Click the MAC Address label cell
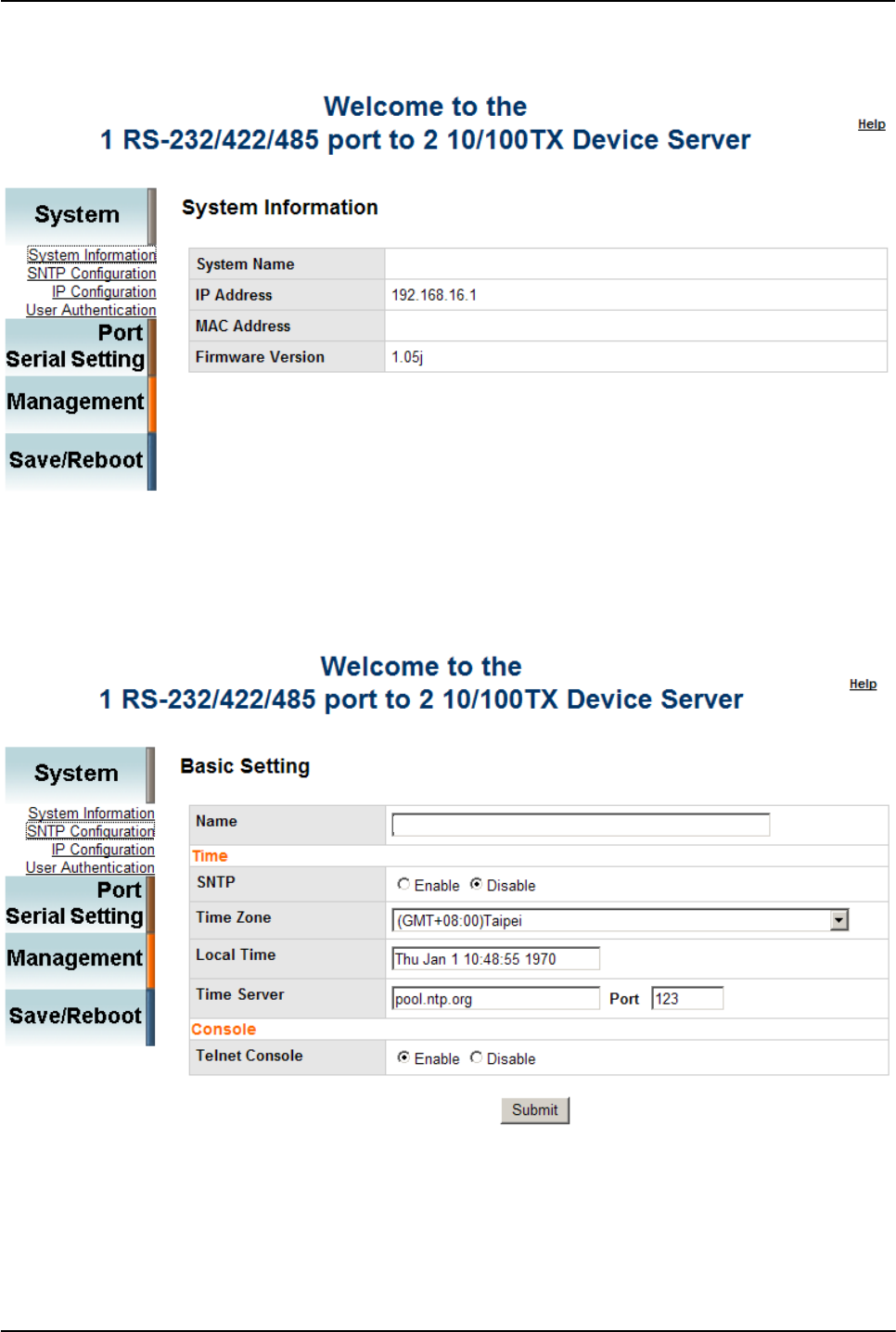The width and height of the screenshot is (896, 1332). coord(288,327)
